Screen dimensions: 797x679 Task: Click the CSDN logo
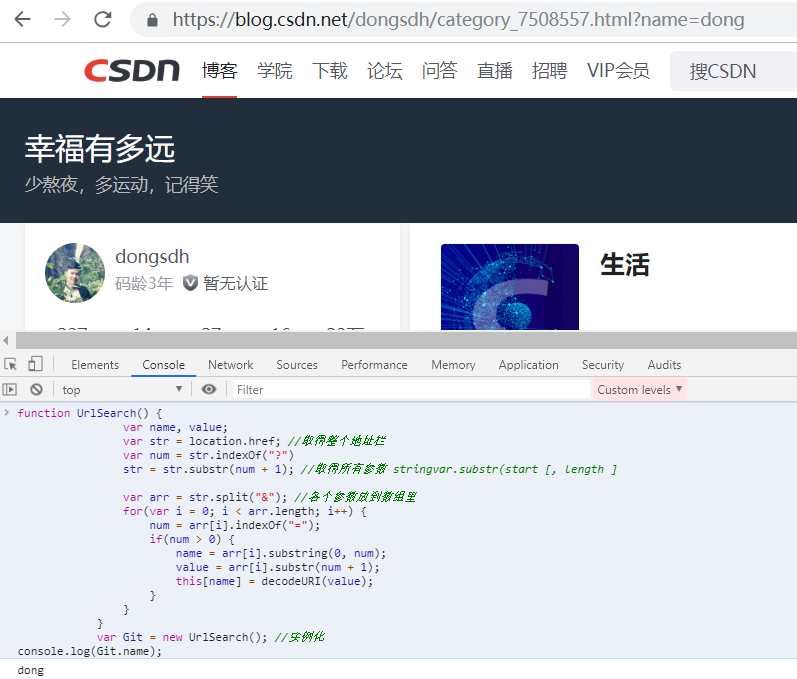pyautogui.click(x=132, y=70)
